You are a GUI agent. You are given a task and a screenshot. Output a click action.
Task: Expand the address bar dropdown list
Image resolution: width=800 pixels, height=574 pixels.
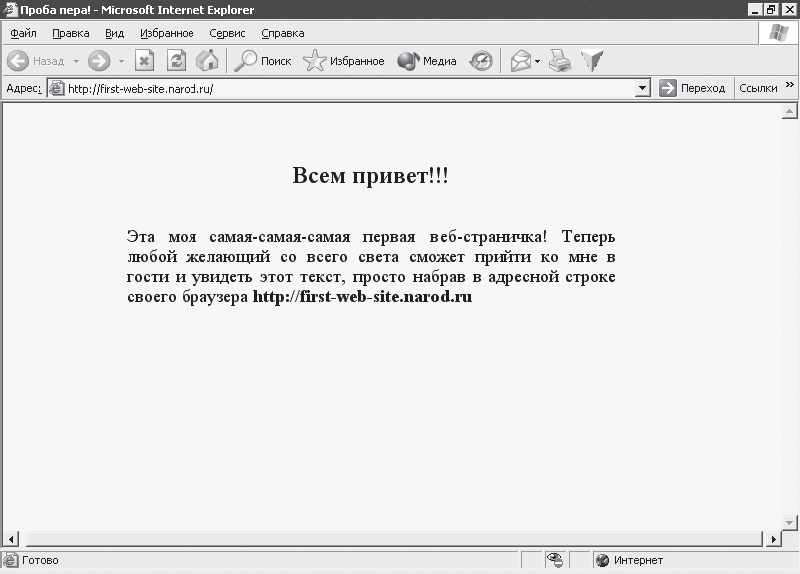[643, 88]
